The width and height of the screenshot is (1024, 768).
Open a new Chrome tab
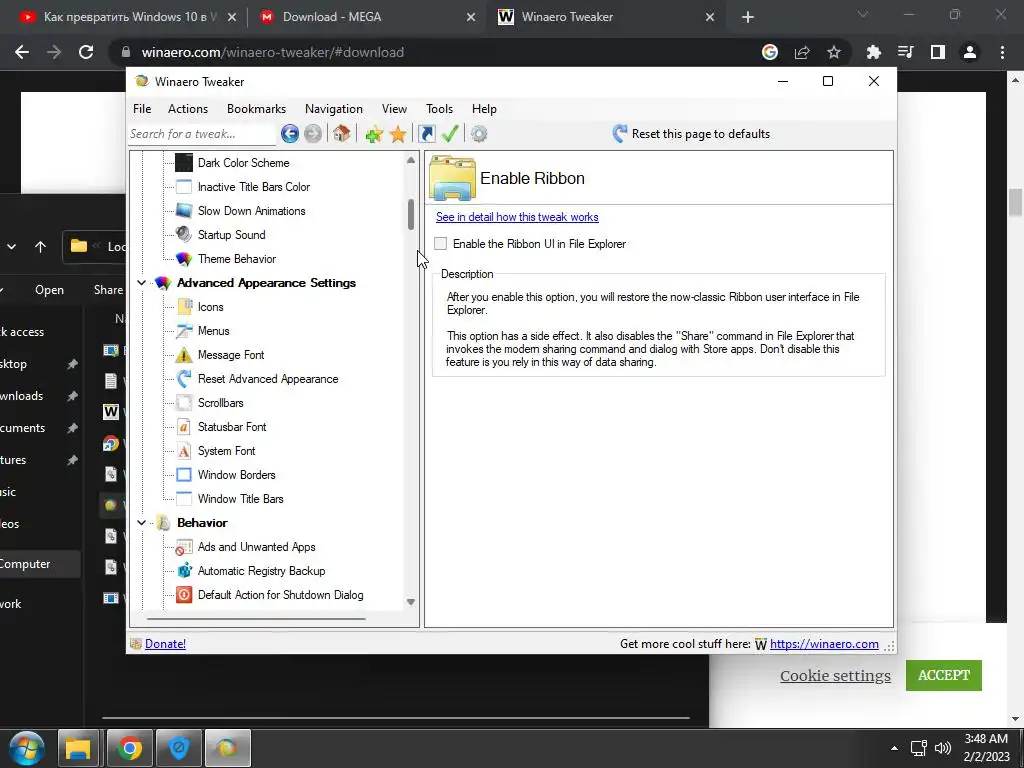click(x=748, y=18)
